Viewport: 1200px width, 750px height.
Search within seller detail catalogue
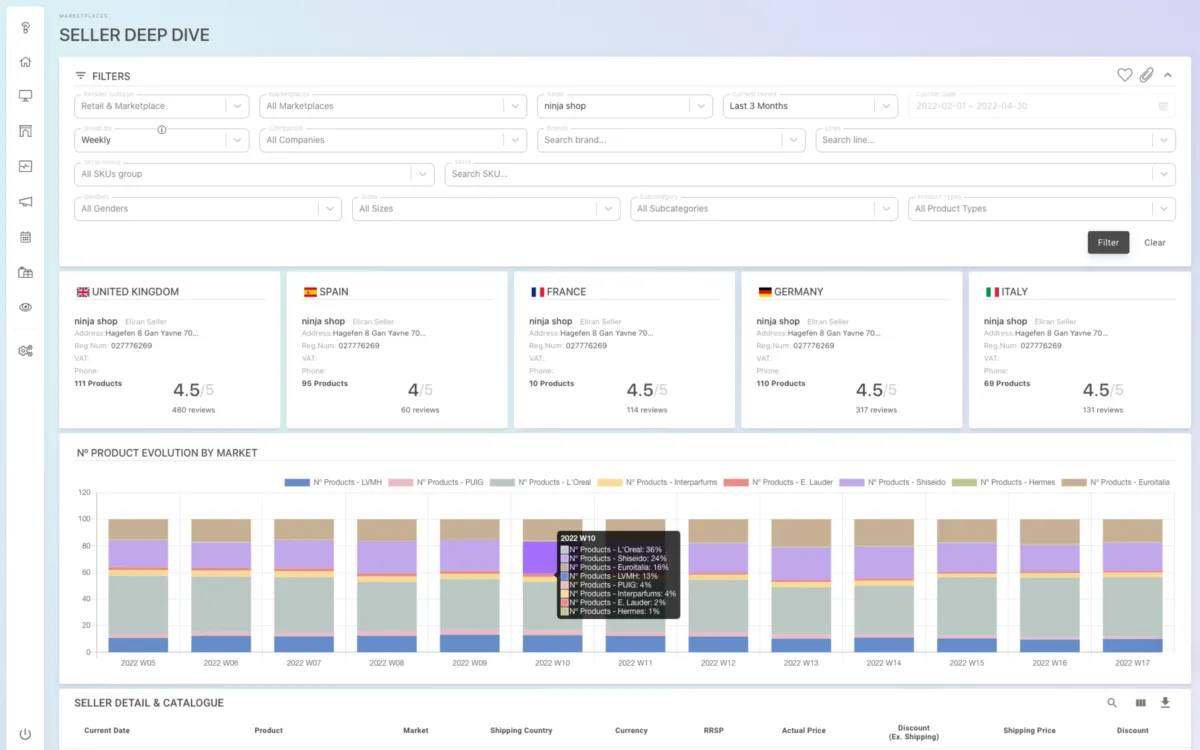(x=1112, y=703)
